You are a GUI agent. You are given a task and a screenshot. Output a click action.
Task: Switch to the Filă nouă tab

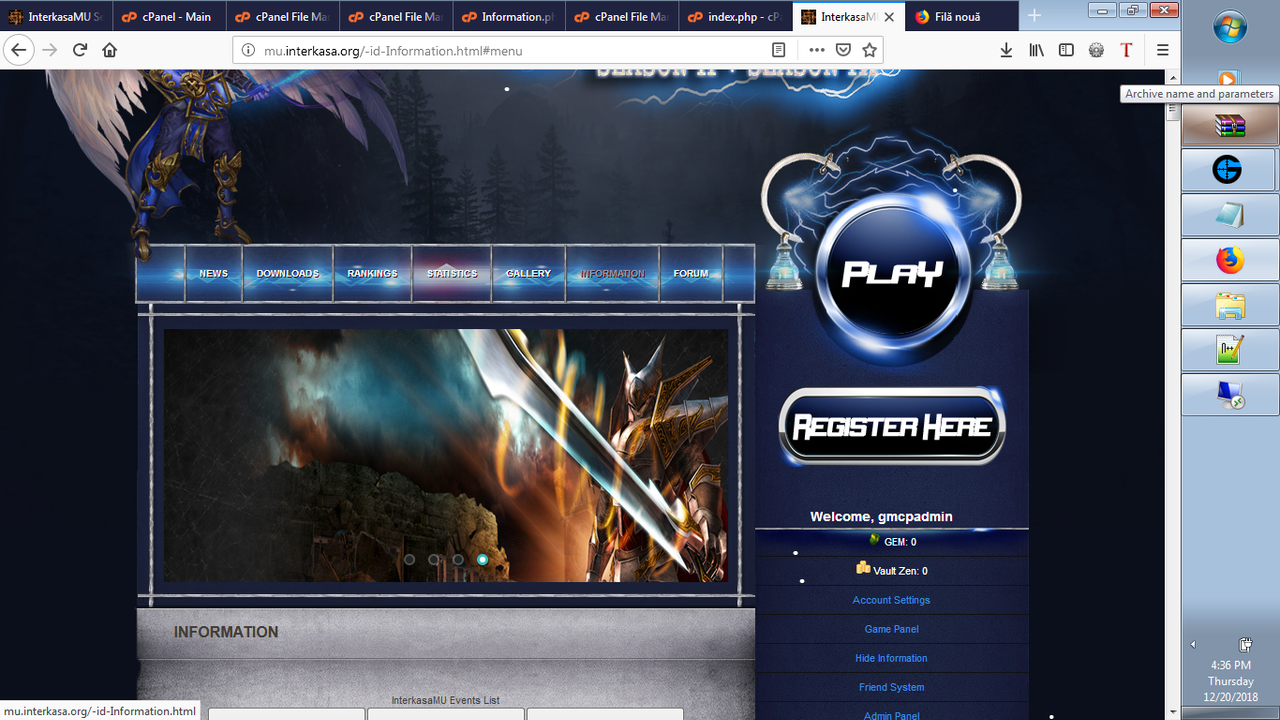point(963,17)
